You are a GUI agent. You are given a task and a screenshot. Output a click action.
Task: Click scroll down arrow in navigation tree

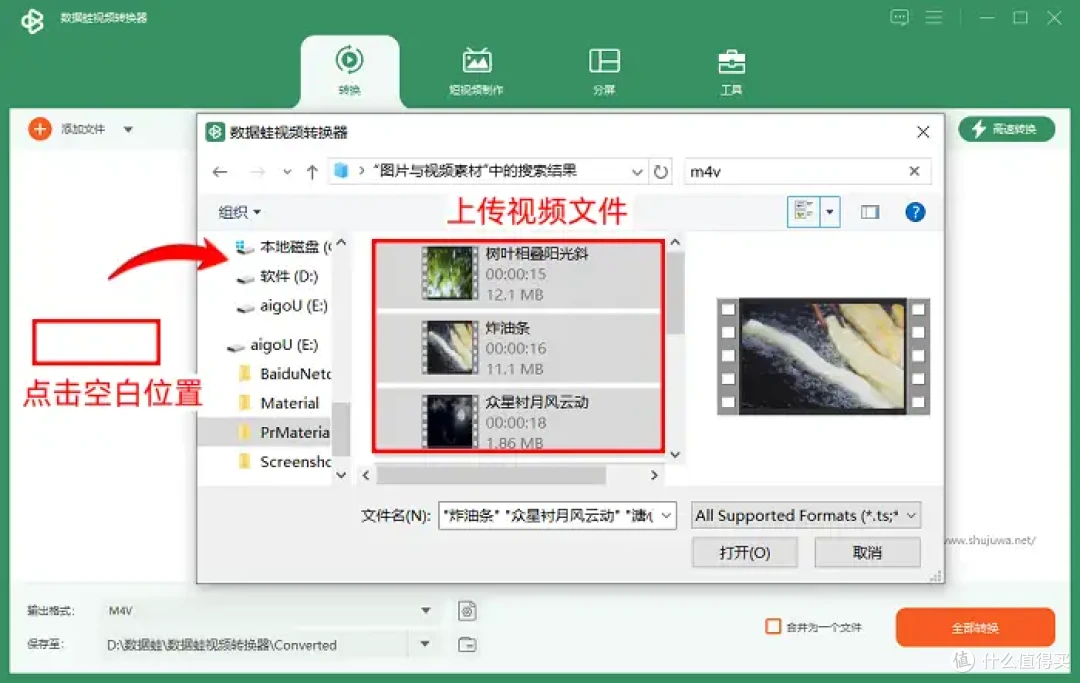coord(341,474)
